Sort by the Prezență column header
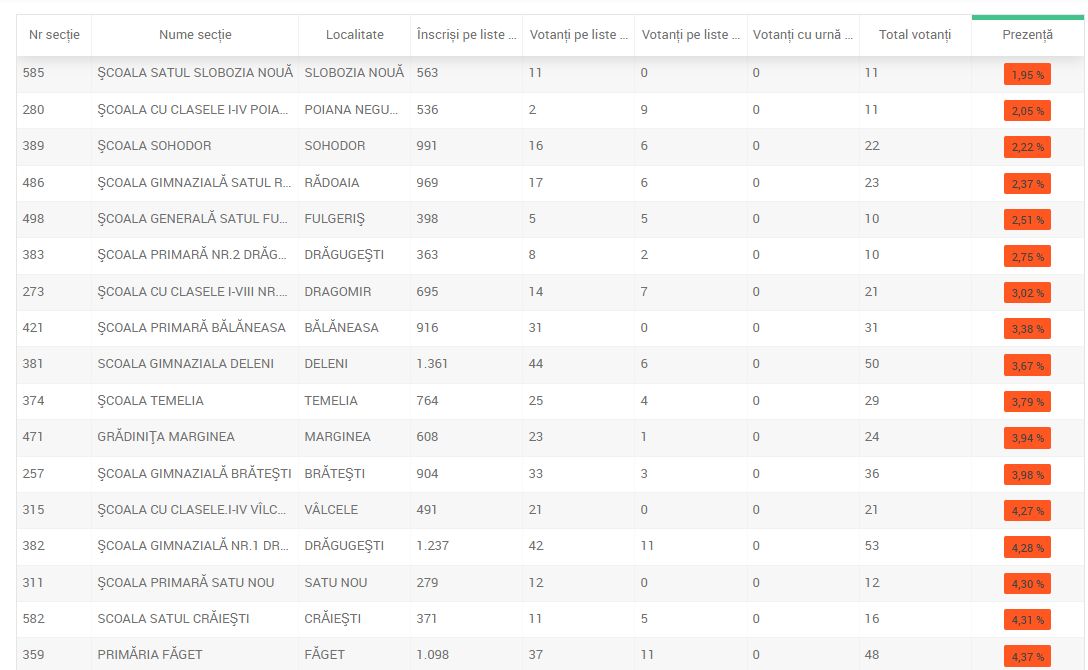This screenshot has height=670, width=1088. pos(1027,35)
